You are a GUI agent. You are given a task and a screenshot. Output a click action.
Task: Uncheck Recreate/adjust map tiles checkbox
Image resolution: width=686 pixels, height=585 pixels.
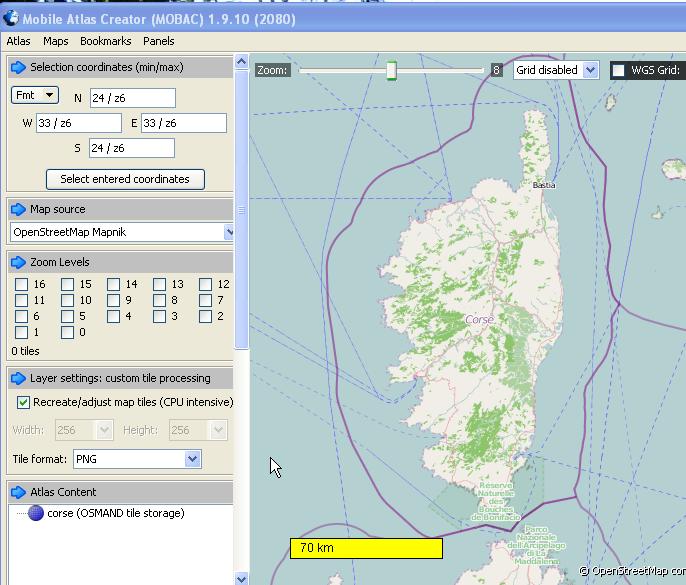point(23,402)
